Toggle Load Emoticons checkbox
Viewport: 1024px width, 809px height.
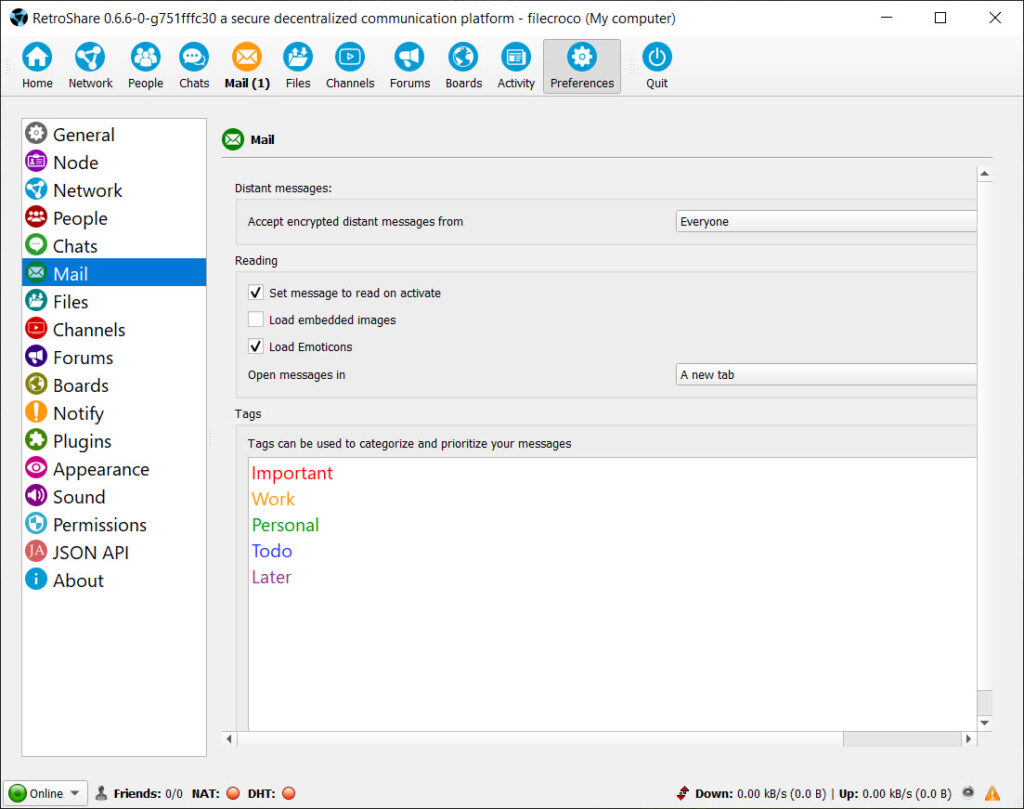[256, 346]
